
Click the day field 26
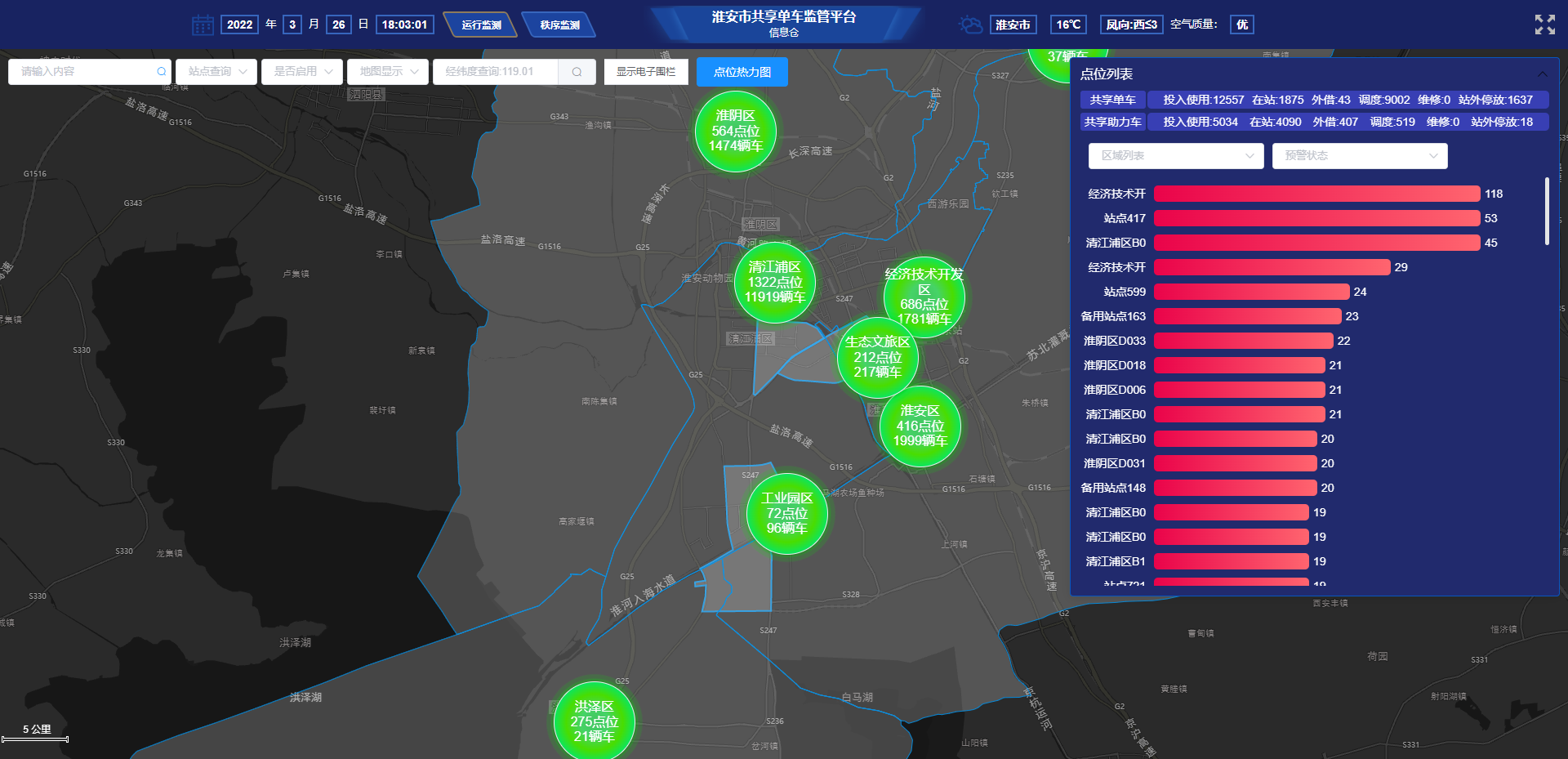coord(339,25)
